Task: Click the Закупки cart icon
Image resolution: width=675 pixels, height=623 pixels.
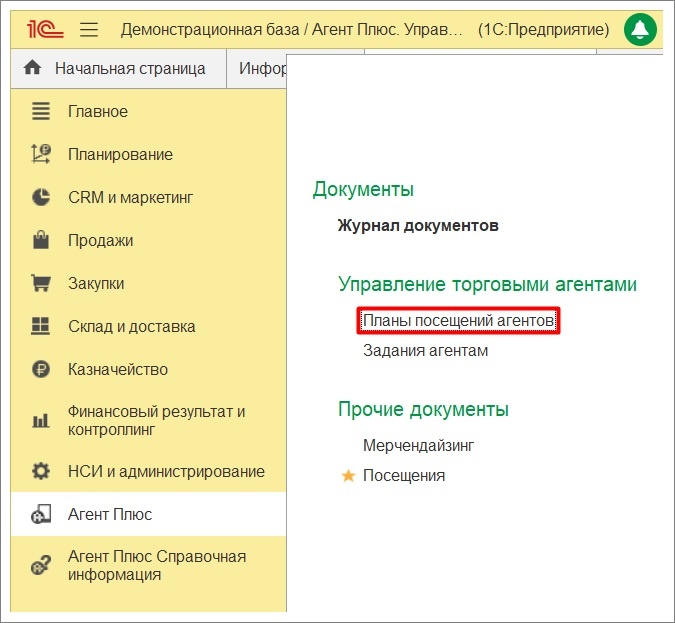Action: tap(41, 283)
